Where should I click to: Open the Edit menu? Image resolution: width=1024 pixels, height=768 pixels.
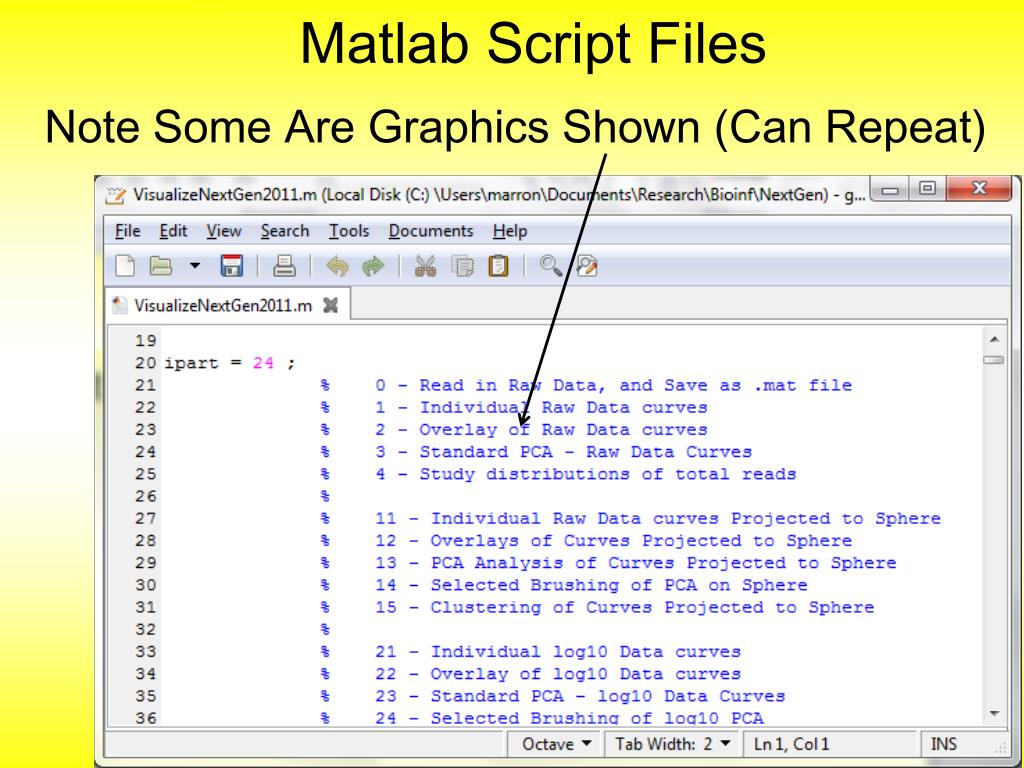point(173,231)
